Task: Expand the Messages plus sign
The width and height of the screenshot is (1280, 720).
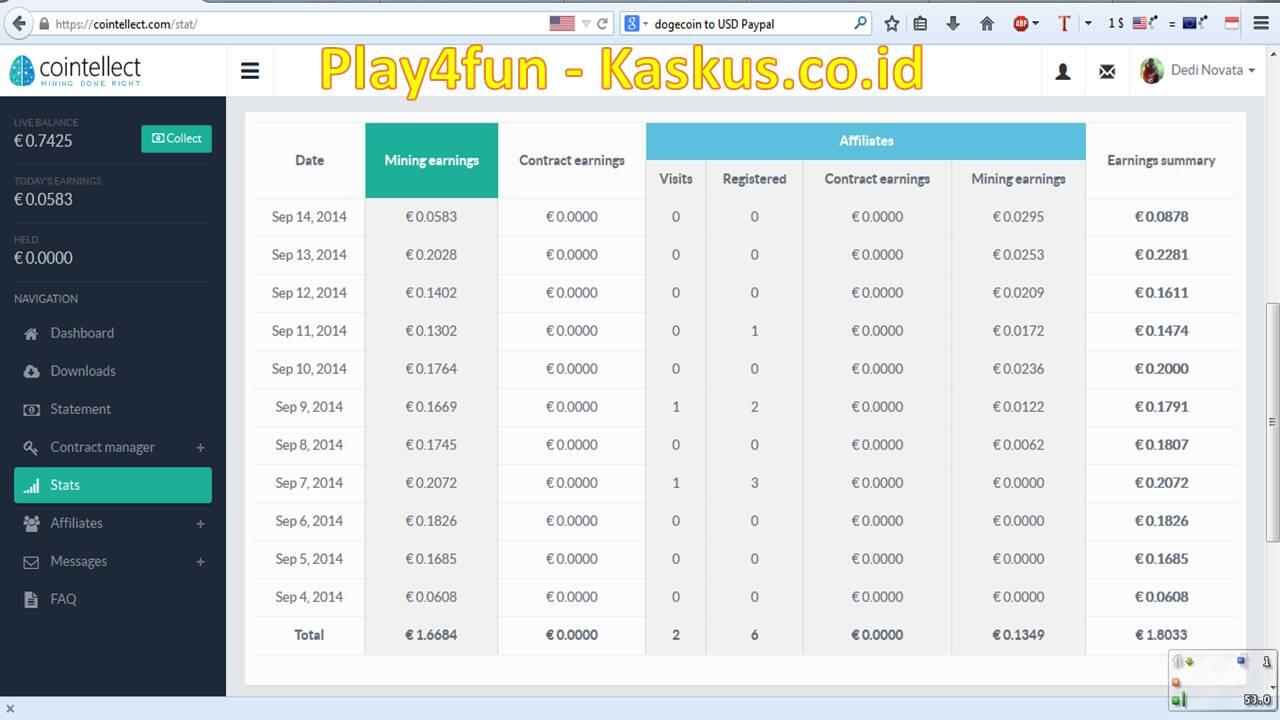Action: coord(200,561)
